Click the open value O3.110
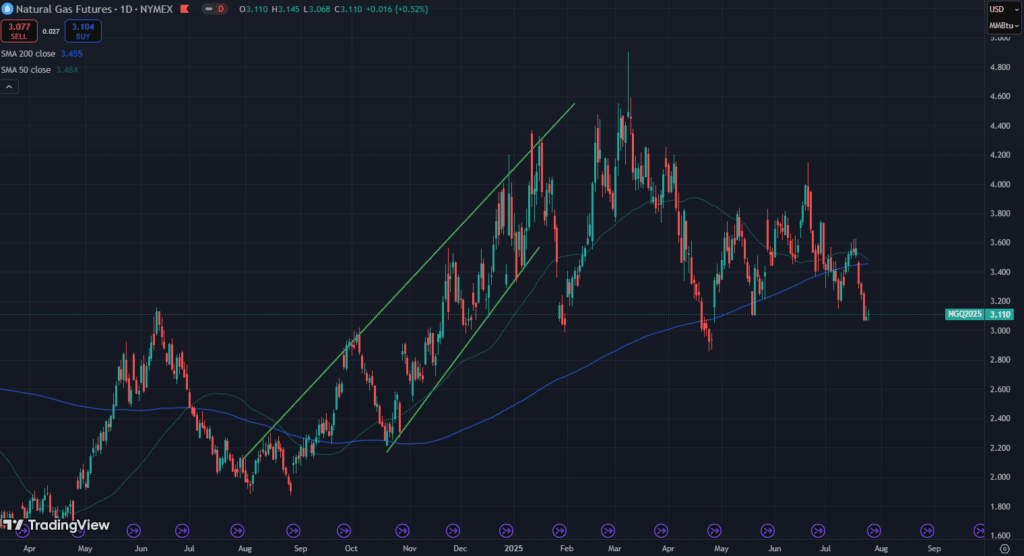This screenshot has height=556, width=1024. [x=253, y=9]
